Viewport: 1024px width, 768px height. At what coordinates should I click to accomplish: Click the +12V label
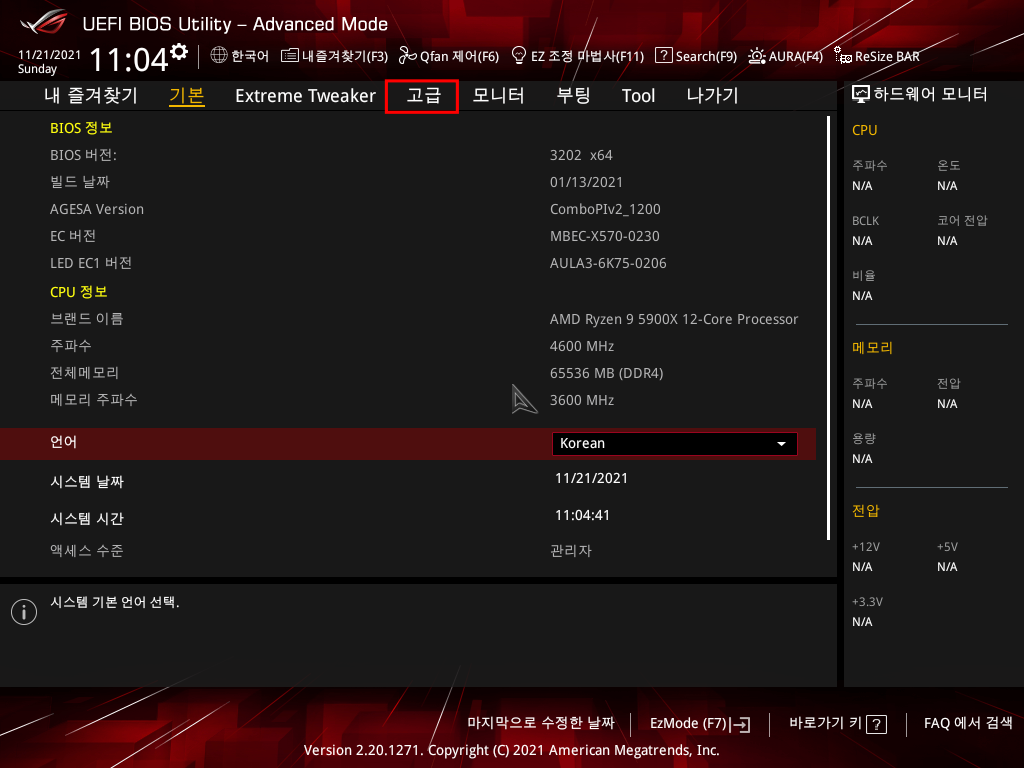[x=866, y=547]
